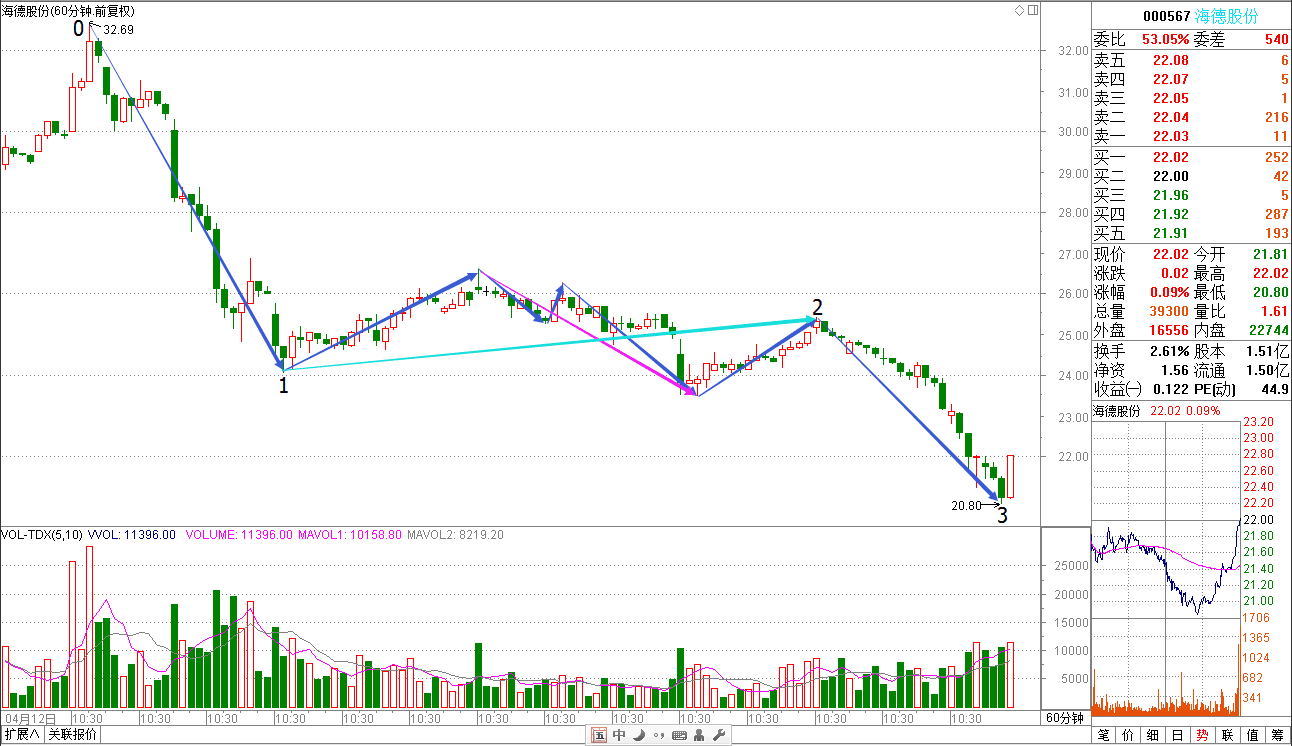Click the 委差 540 value
Screen dimensions: 1292x746
click(1276, 40)
